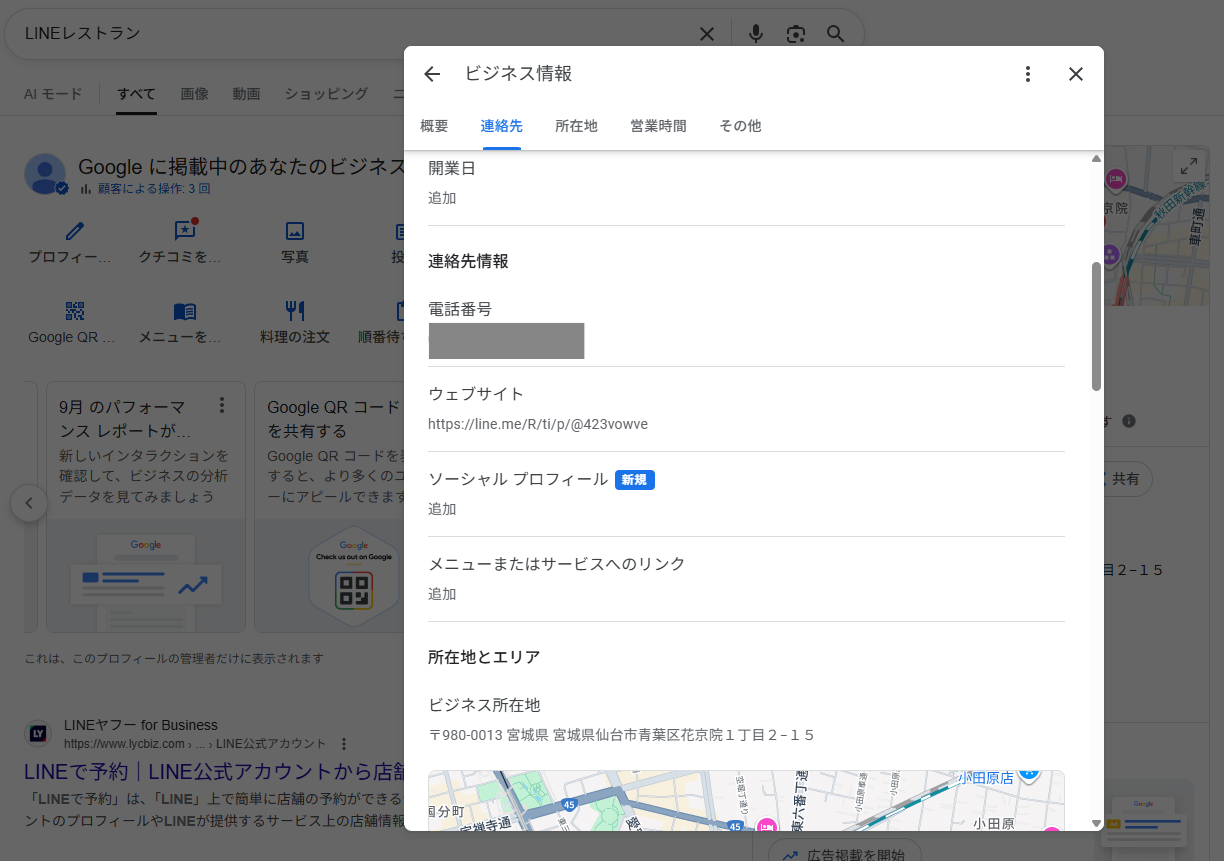Click the scrollbar down arrow in dialog
1224x861 pixels.
[1096, 823]
